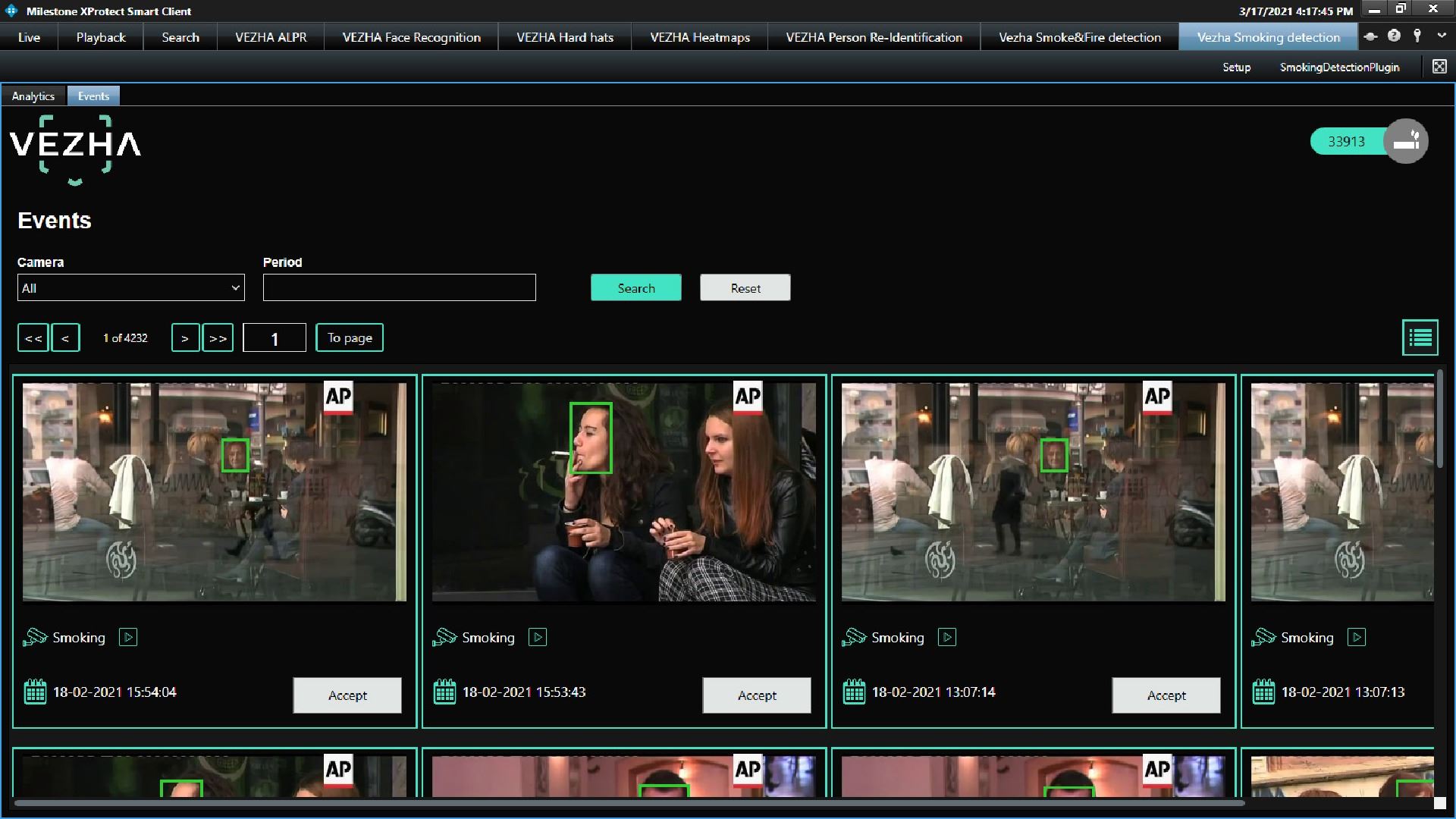Viewport: 1456px width, 819px height.
Task: Click the Milestone XProtect app icon in title bar
Action: 11,11
